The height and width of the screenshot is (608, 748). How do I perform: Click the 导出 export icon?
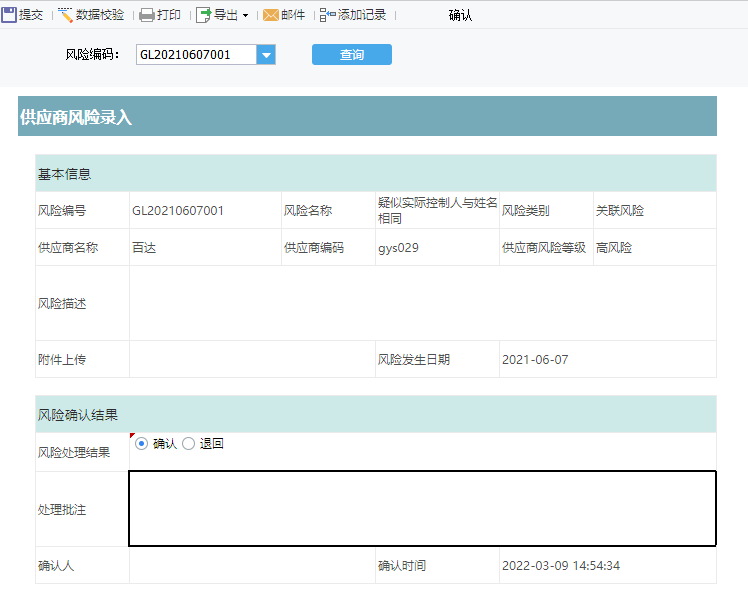pyautogui.click(x=204, y=15)
